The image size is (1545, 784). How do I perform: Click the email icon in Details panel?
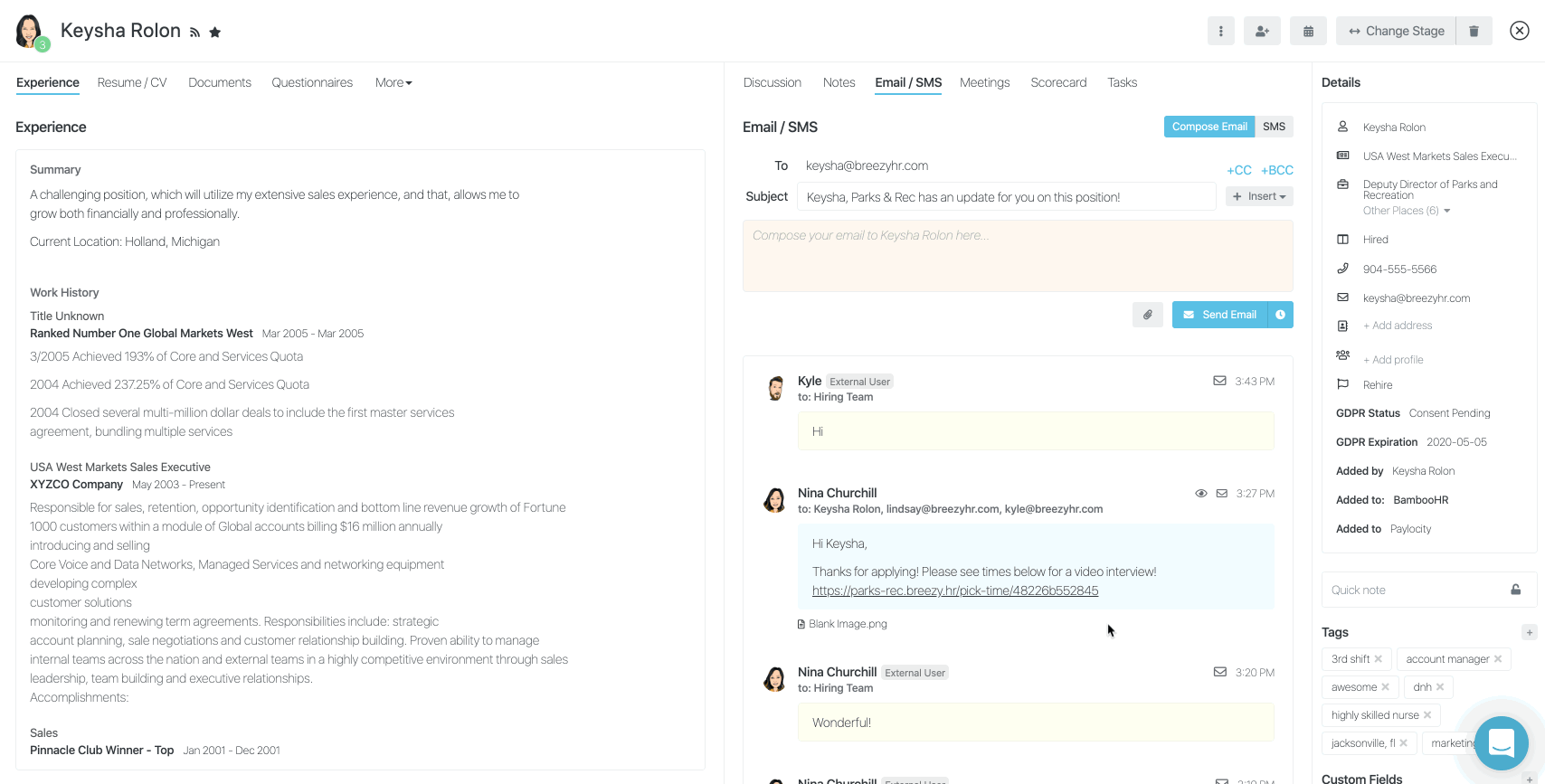tap(1343, 298)
